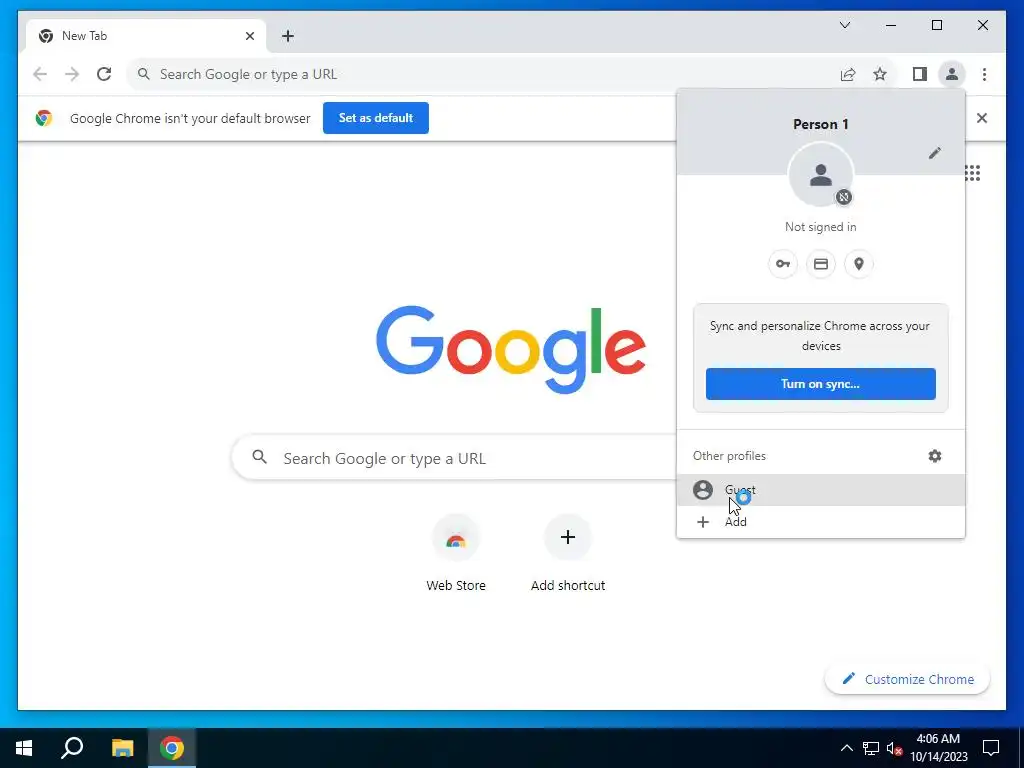1024x768 pixels.
Task: Open the notification center icon
Action: [x=991, y=748]
